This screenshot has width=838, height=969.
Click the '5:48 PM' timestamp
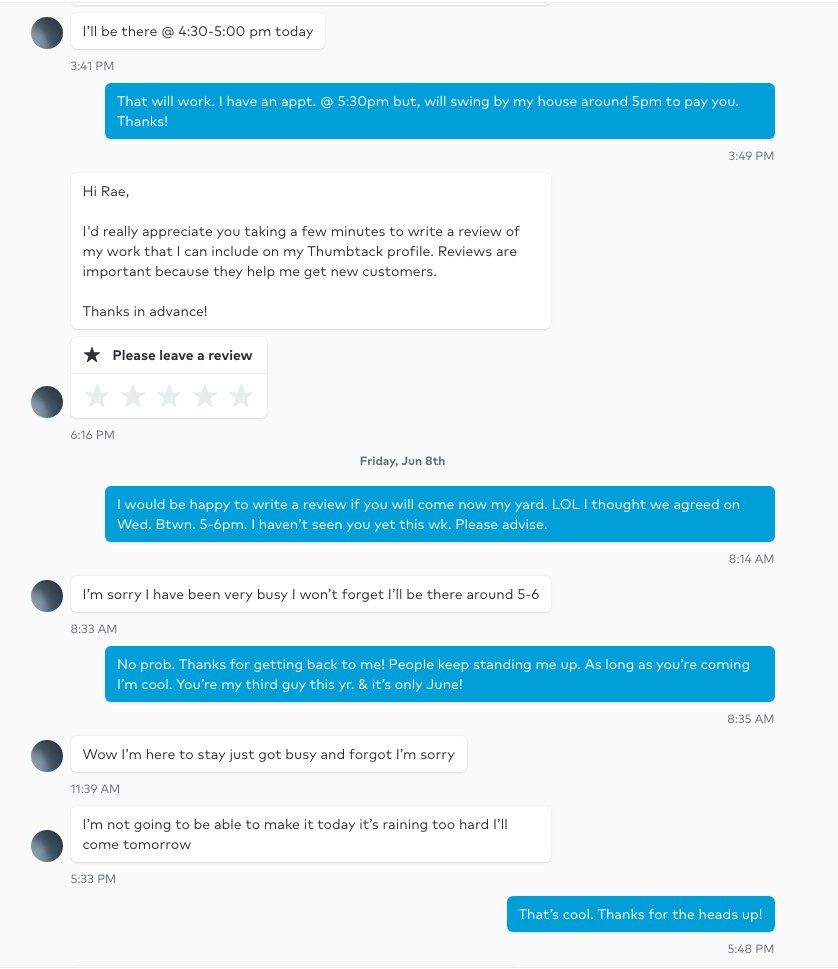tap(750, 949)
